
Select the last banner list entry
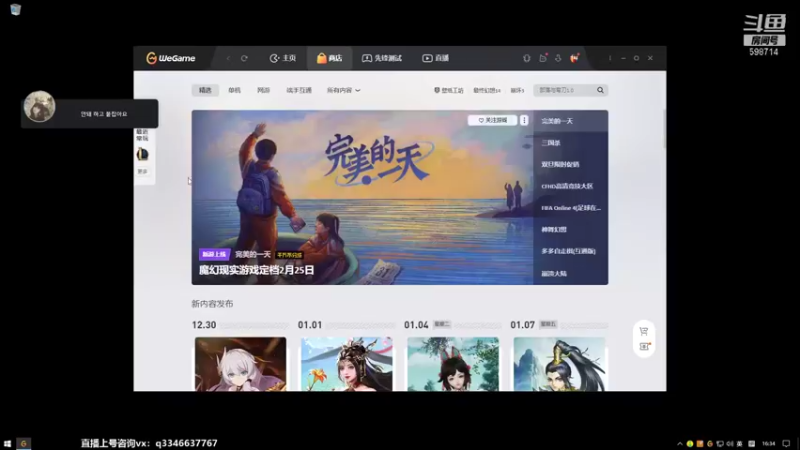[570, 273]
